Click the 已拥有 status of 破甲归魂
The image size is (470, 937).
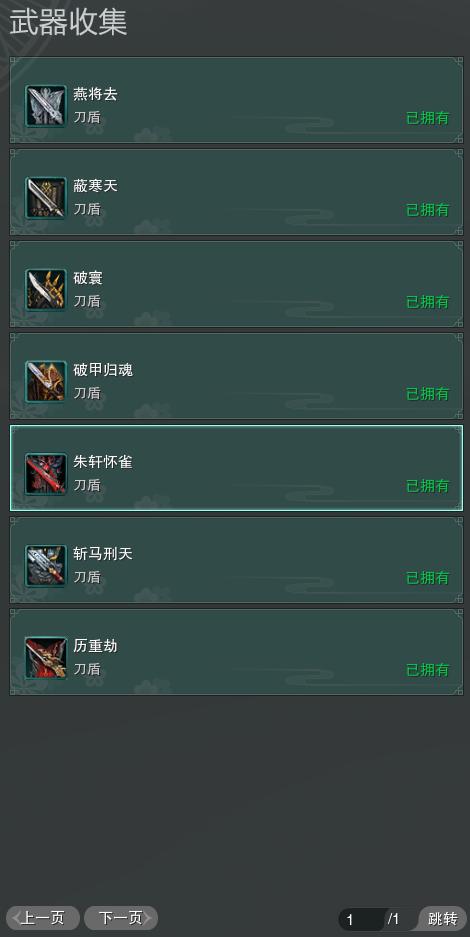(428, 394)
